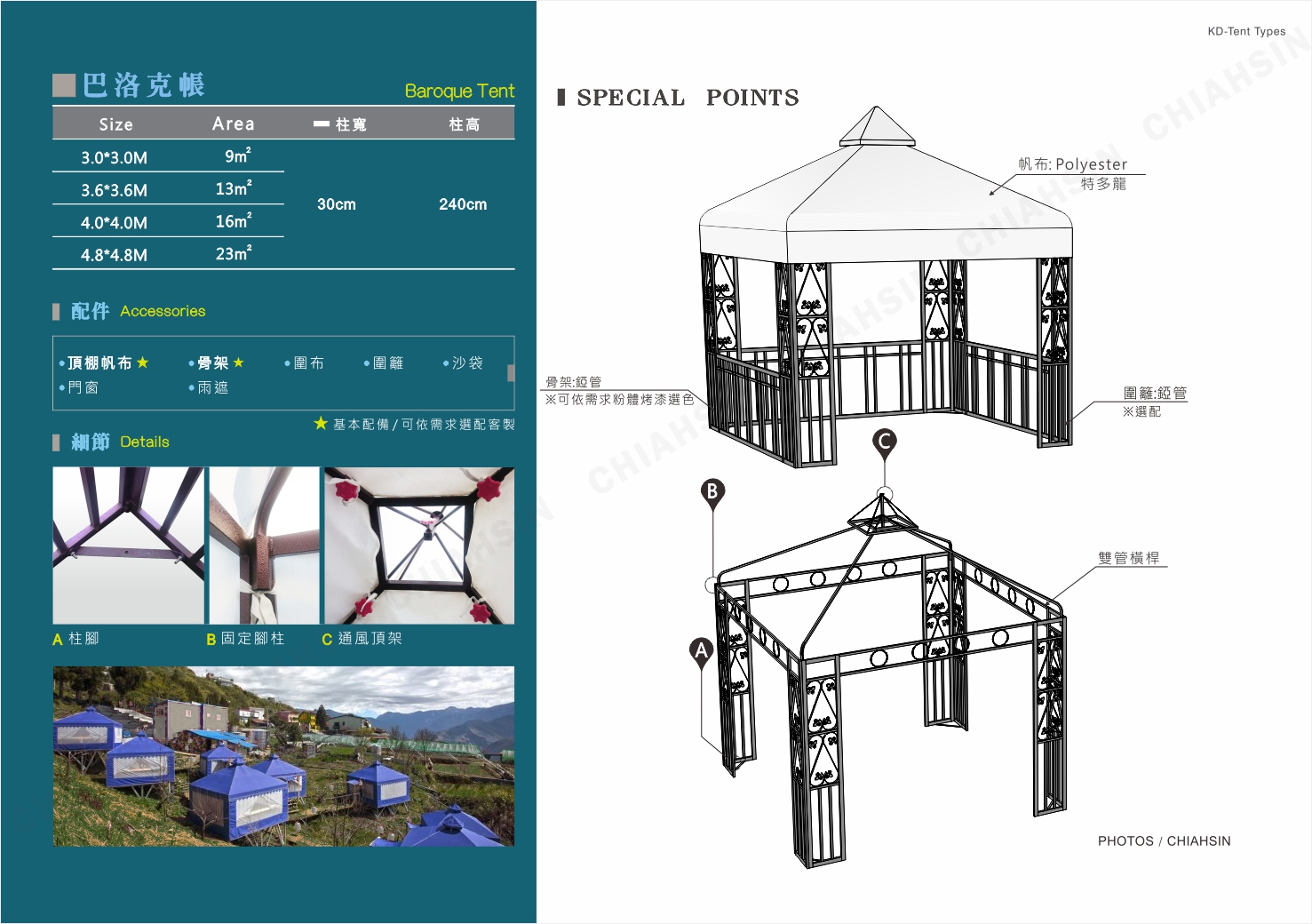This screenshot has height=924, width=1312.
Task: Click the black marker pin labeled A
Action: (701, 652)
